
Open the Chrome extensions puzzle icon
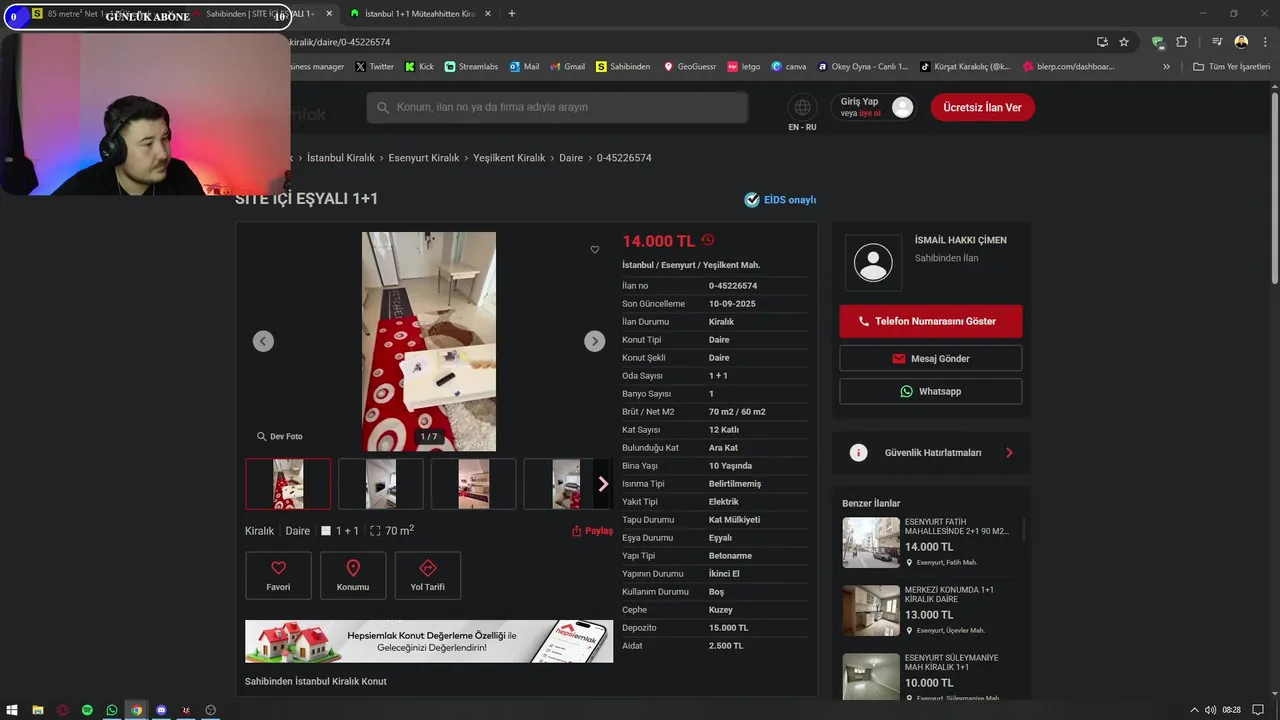pos(1181,42)
